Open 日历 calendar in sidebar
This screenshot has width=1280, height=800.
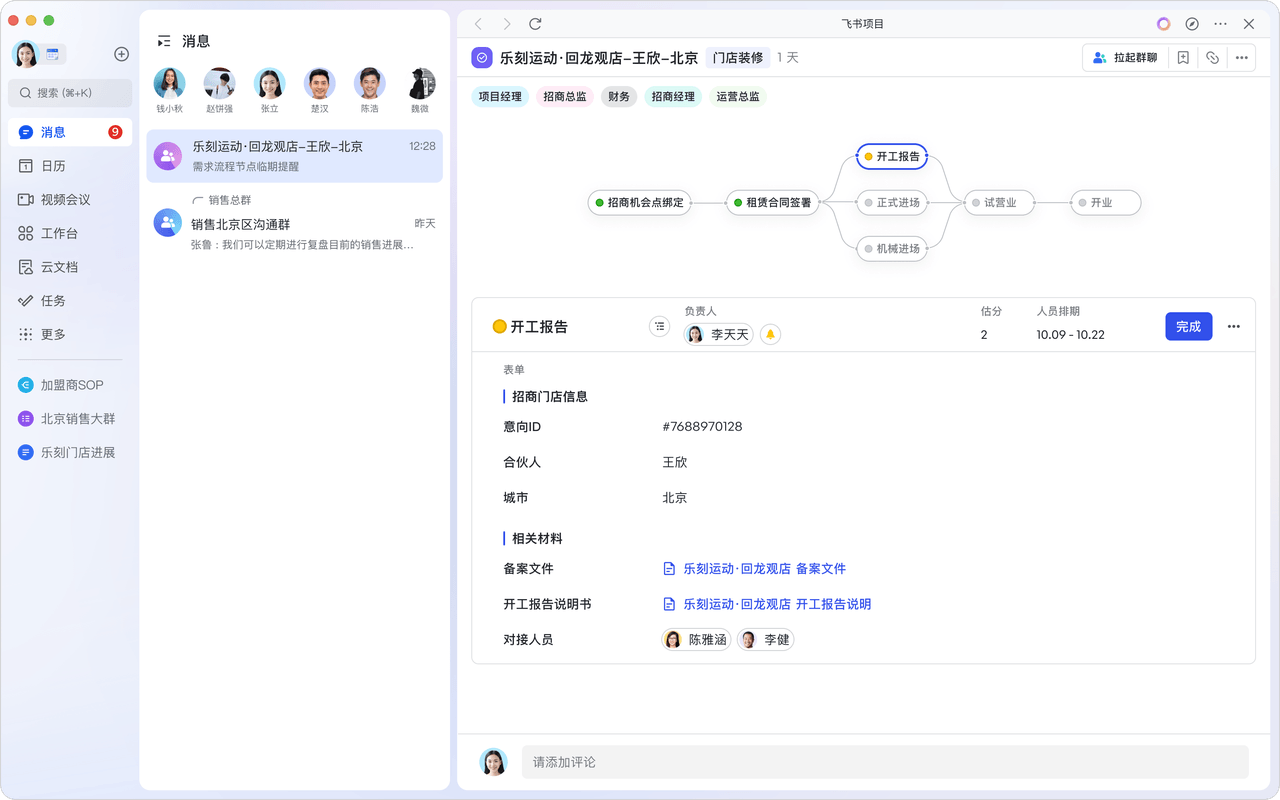(x=70, y=166)
